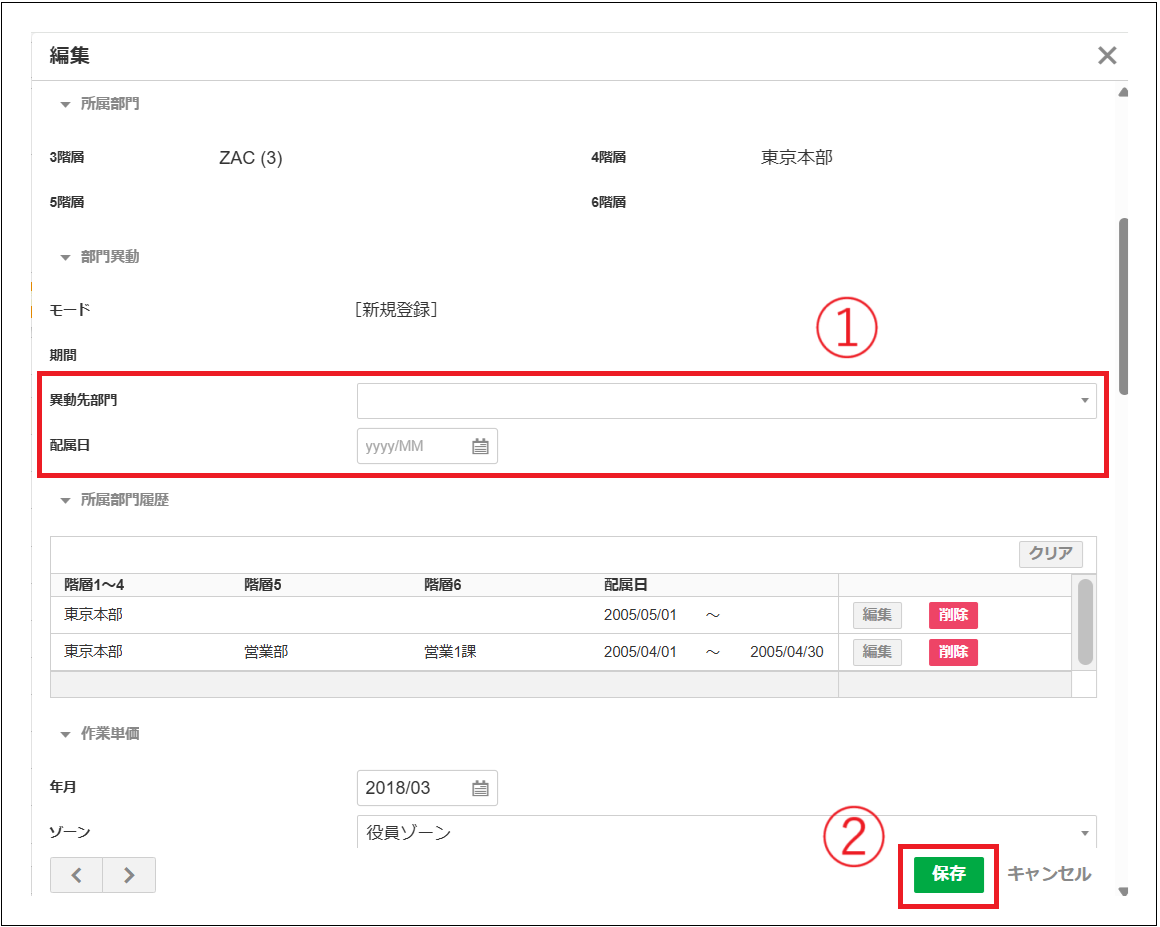Collapse the 作業単価 section
Screen dimensions: 1160x927
click(65, 735)
